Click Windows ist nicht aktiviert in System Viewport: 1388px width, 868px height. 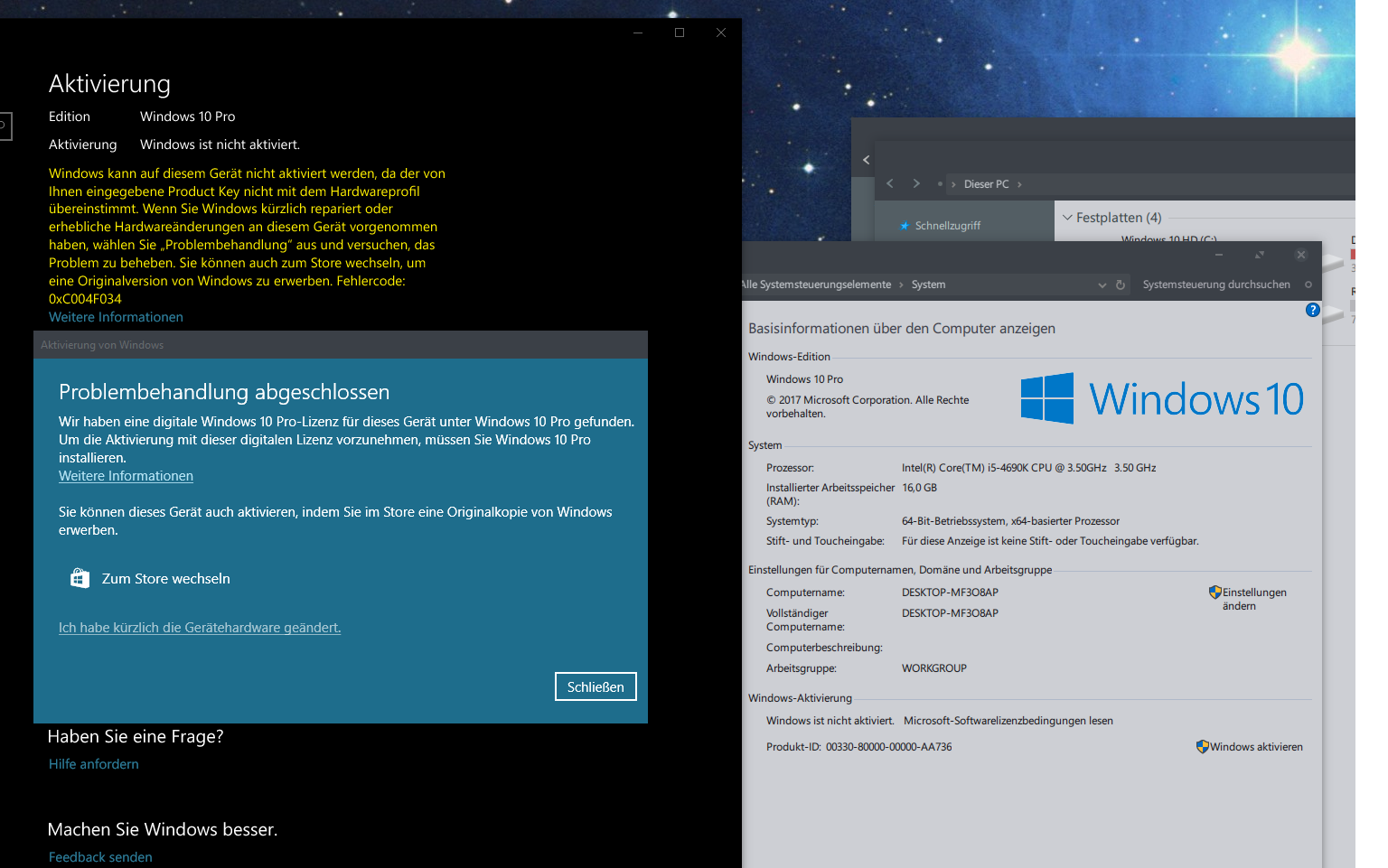[x=830, y=721]
